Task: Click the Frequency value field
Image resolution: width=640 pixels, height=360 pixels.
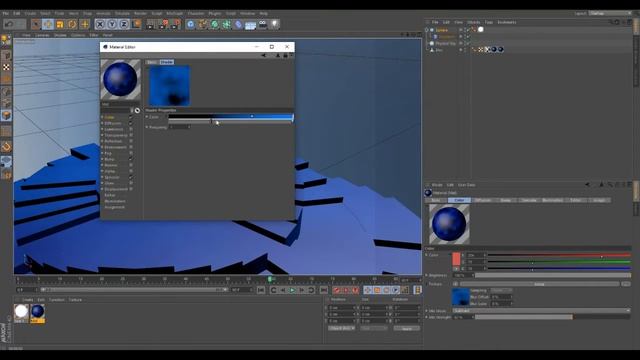Action: tap(180, 127)
